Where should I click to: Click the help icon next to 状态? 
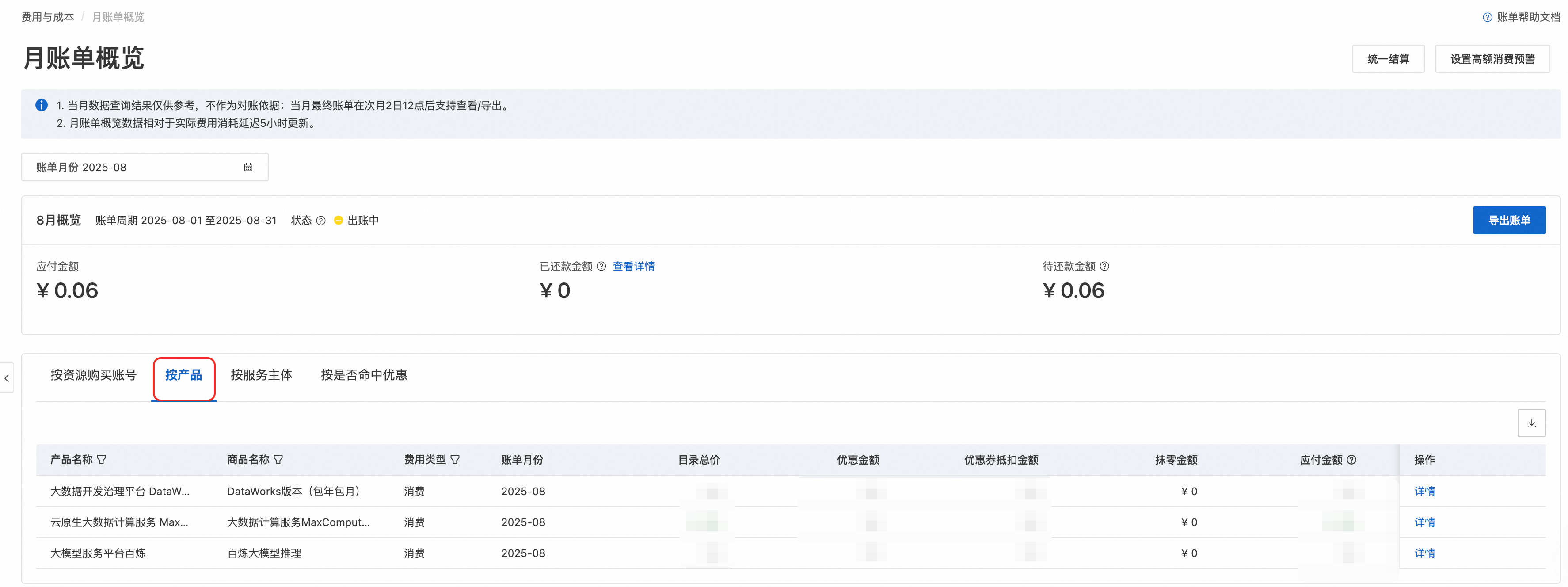[x=321, y=221]
